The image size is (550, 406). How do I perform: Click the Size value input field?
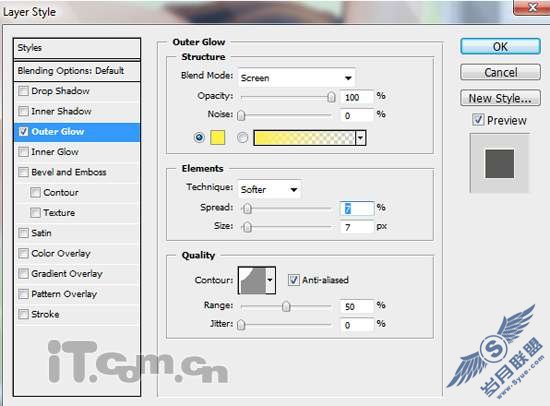coord(357,227)
